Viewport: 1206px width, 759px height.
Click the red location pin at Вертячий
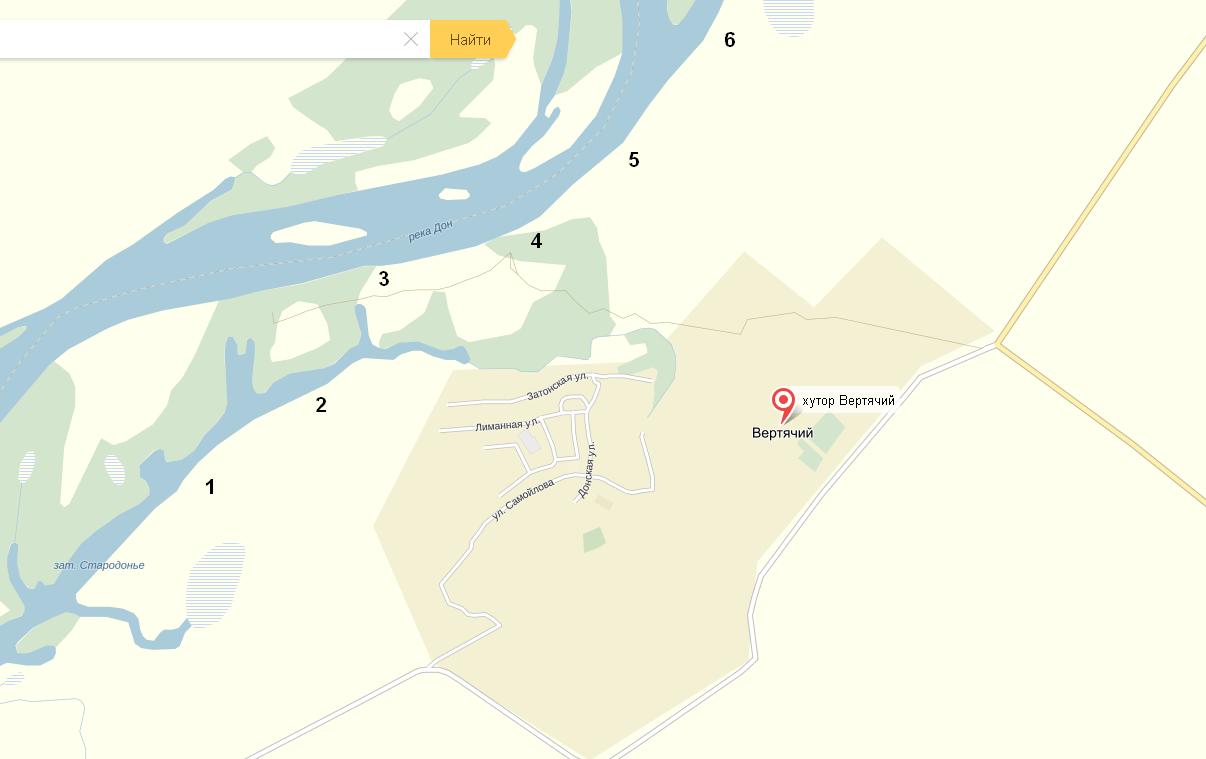[x=784, y=405]
